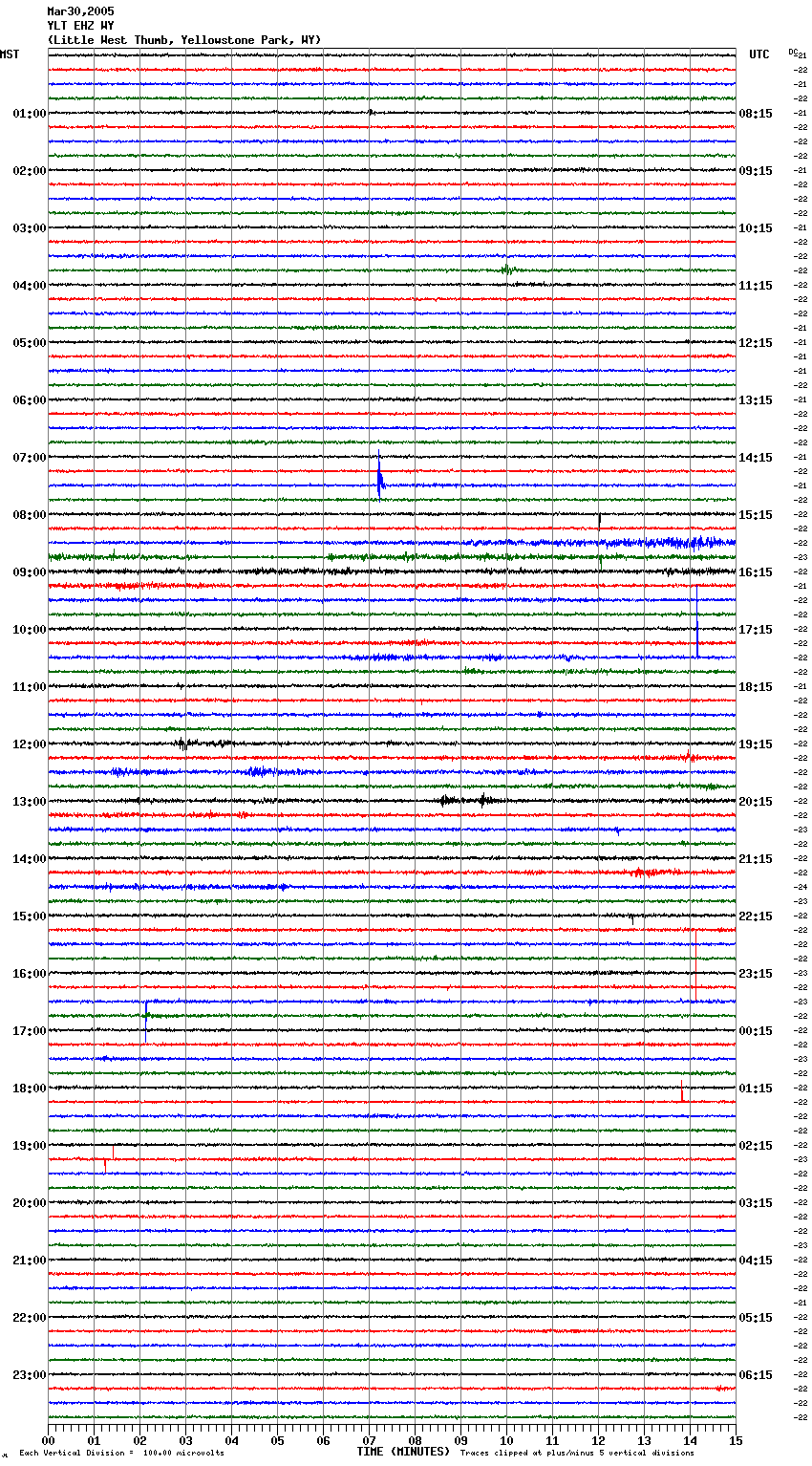Click the 20:15 UTC time label
Viewport: 812px width, 1466px height.
pyautogui.click(x=756, y=802)
